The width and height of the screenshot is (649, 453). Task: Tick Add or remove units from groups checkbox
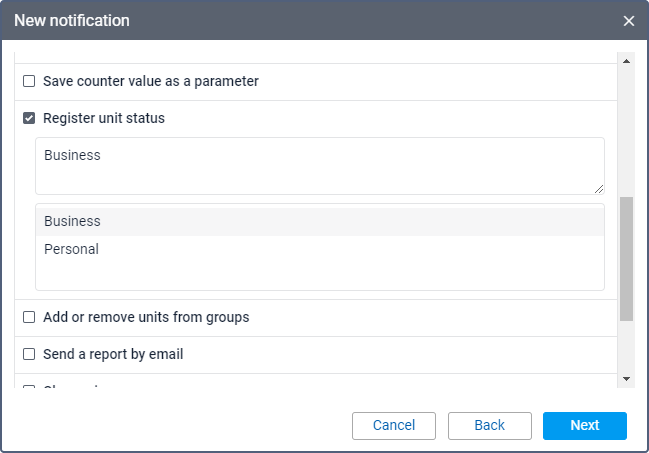(x=29, y=317)
